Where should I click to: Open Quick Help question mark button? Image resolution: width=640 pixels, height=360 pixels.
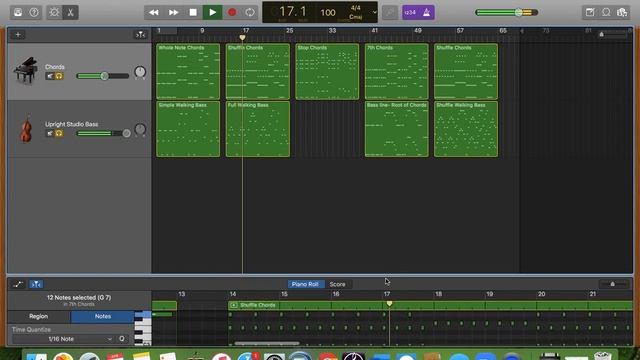(x=34, y=12)
